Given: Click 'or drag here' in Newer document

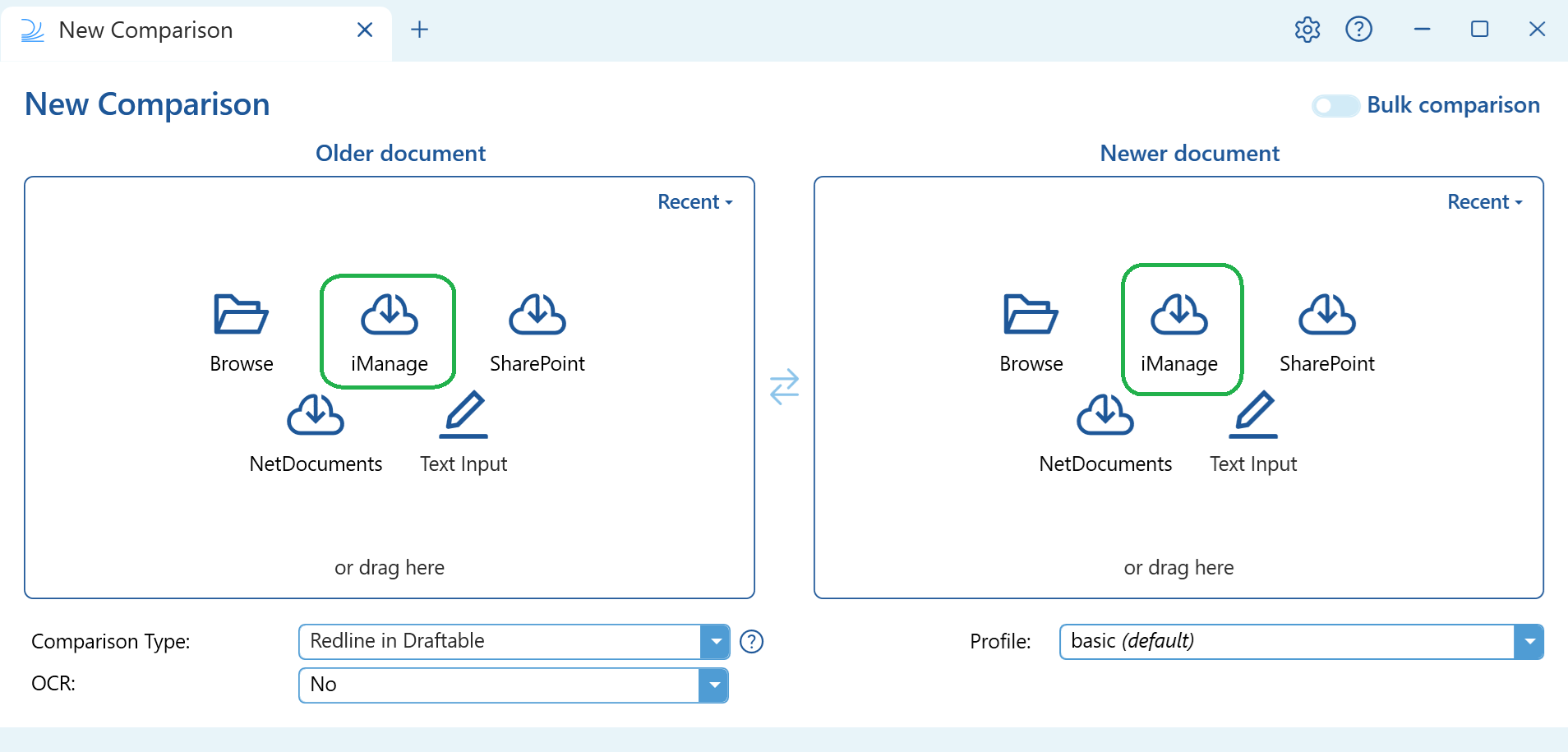Looking at the screenshot, I should (1178, 567).
